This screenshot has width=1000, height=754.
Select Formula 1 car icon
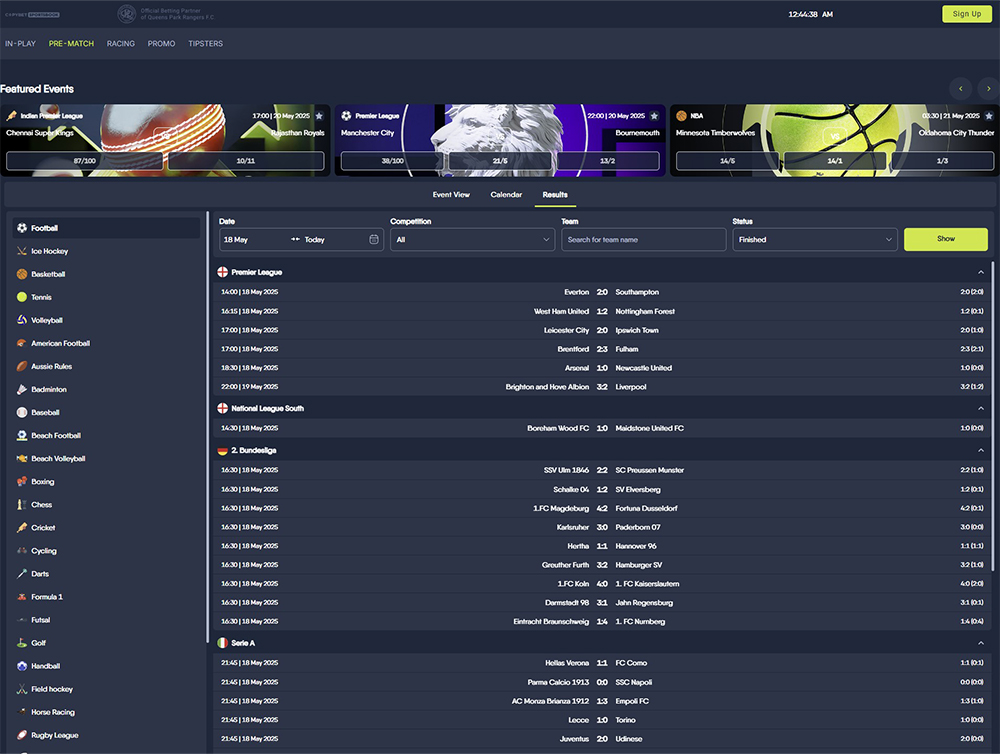22,596
